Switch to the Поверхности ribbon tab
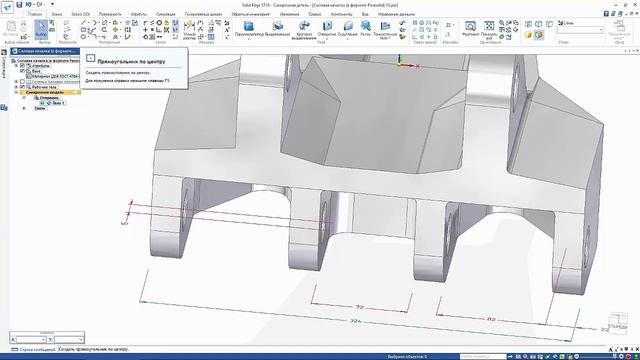Screen dimensions: 640x360 point(110,14)
